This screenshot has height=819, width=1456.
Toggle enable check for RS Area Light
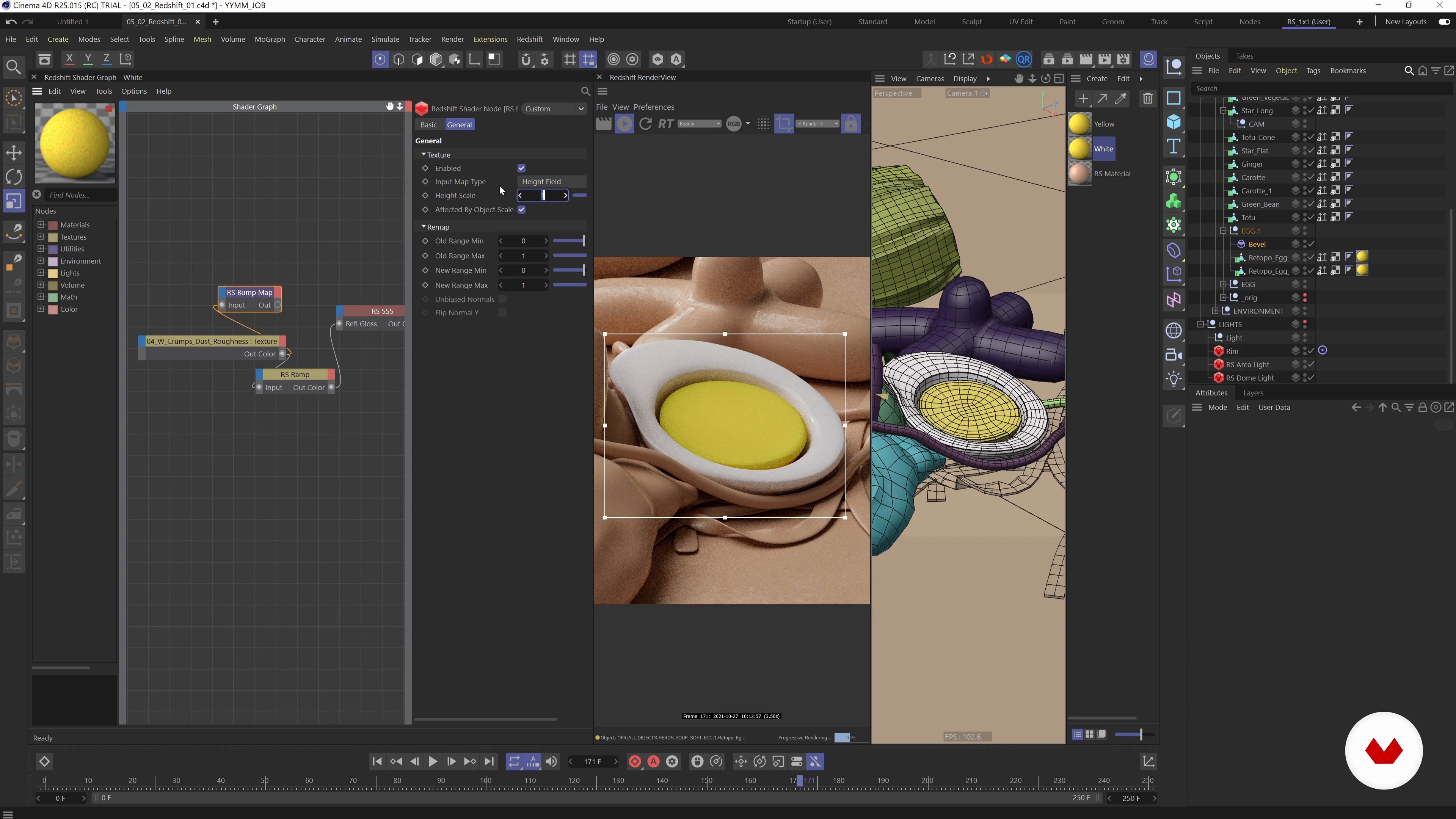point(1311,364)
